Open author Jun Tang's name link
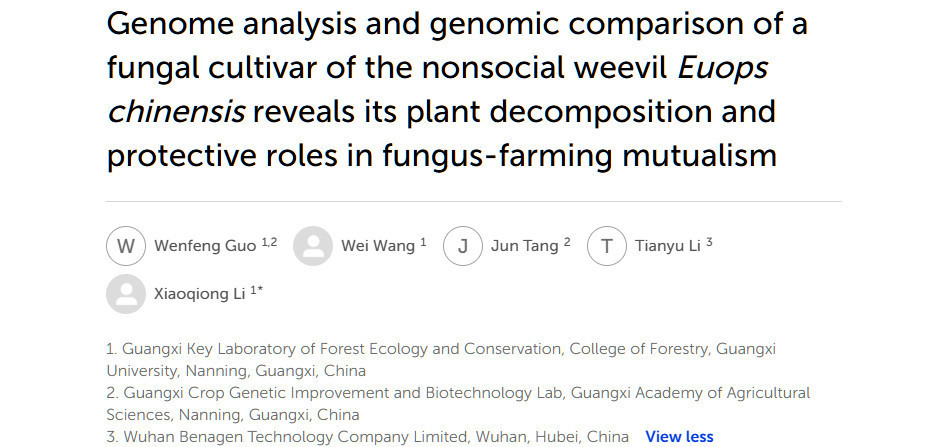The width and height of the screenshot is (946, 447). pyautogui.click(x=524, y=246)
